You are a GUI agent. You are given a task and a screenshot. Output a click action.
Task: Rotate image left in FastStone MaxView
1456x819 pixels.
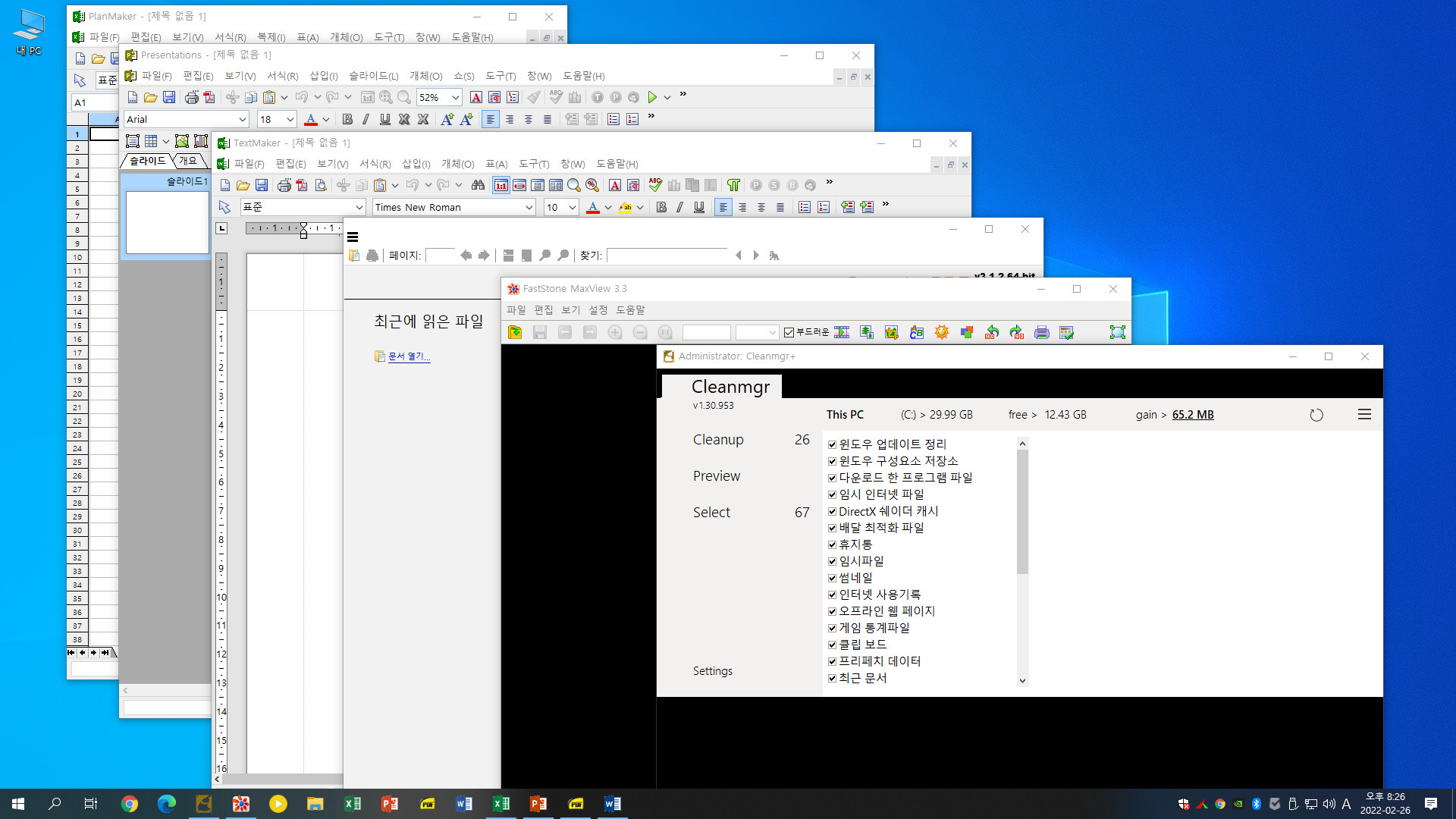[991, 332]
